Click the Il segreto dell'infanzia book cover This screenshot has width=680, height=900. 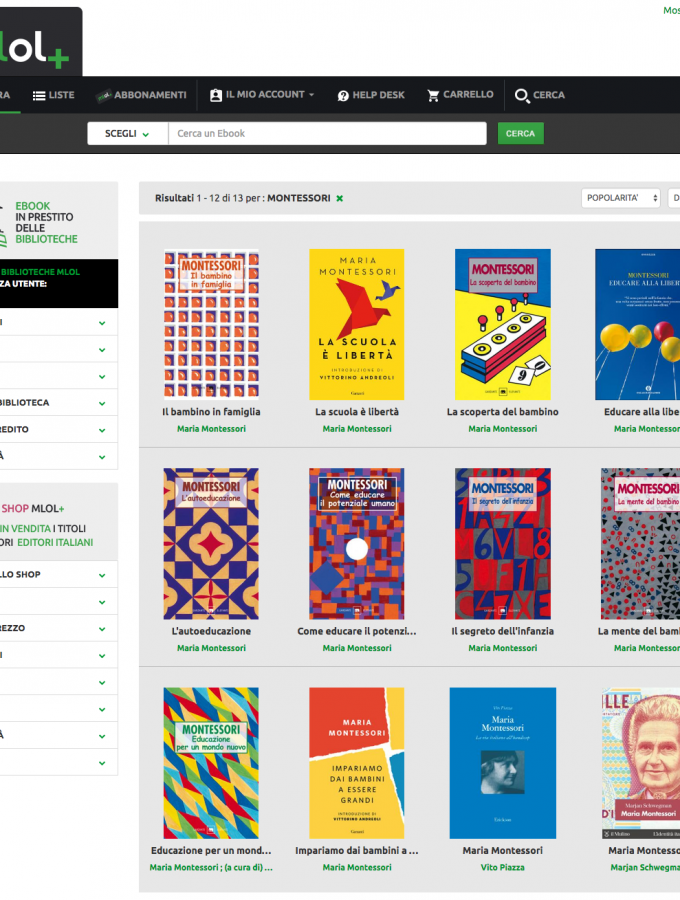click(503, 544)
